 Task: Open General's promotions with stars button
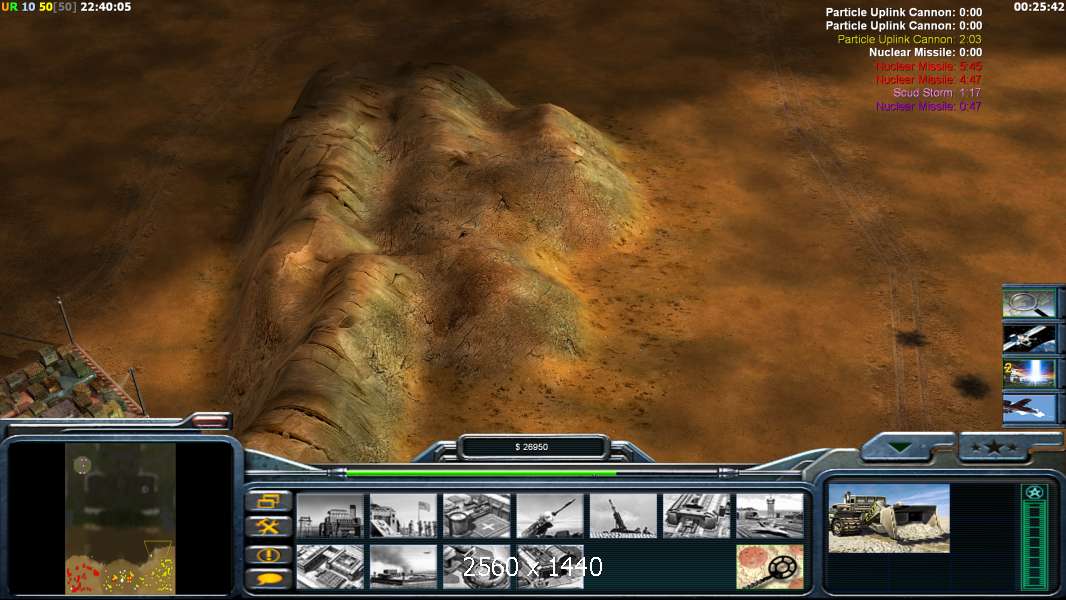(x=994, y=447)
